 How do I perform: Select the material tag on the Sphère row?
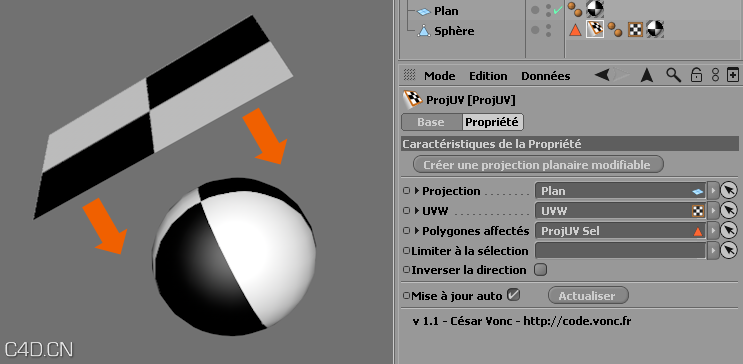655,29
